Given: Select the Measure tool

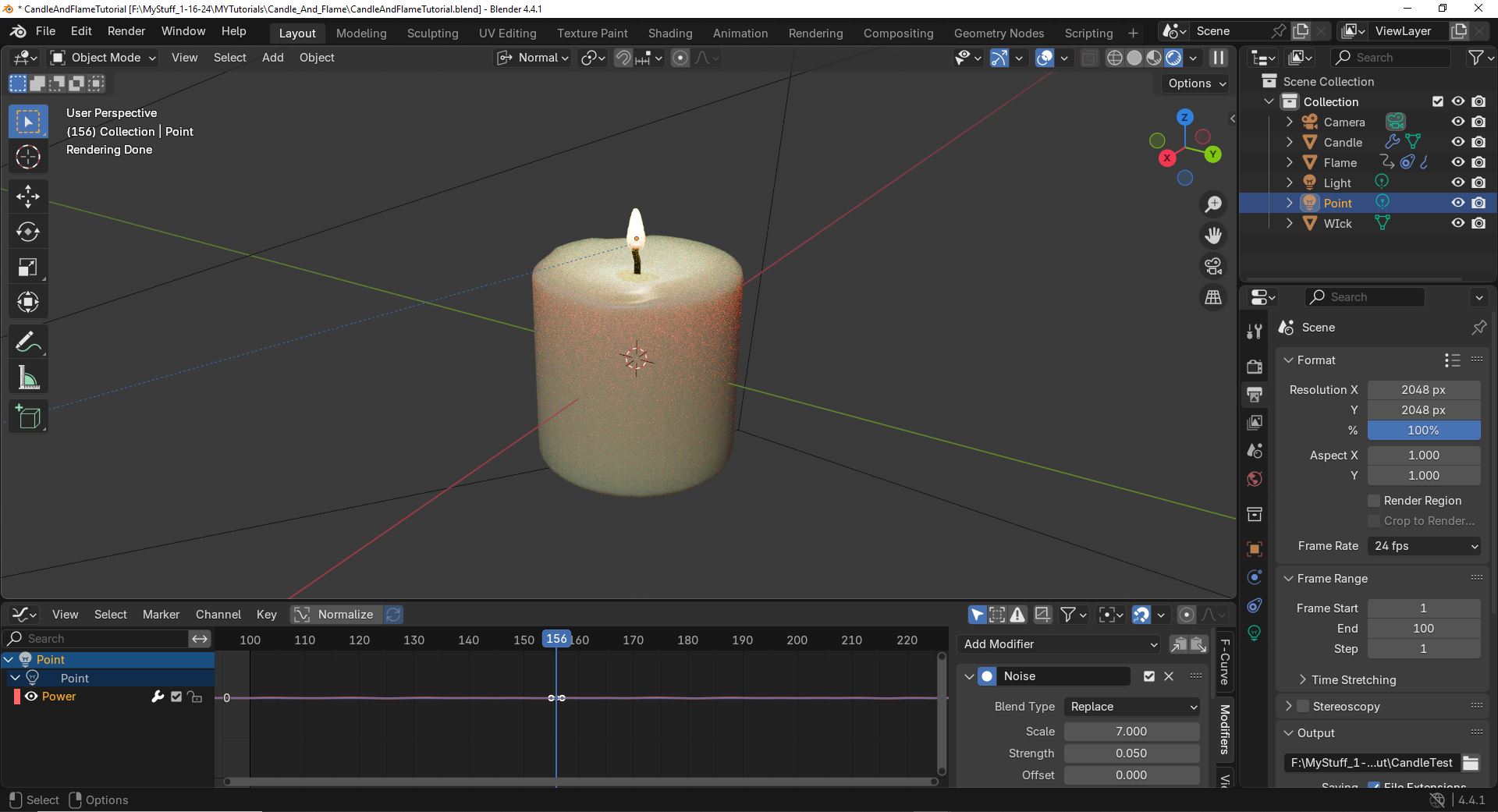Looking at the screenshot, I should pos(28,379).
